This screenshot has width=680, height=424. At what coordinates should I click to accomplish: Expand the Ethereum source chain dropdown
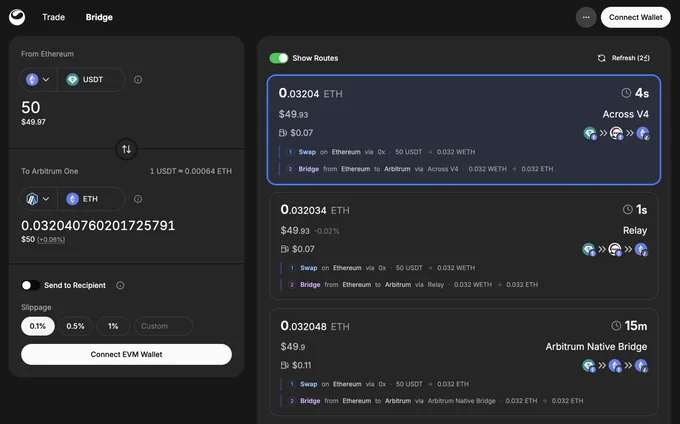38,80
